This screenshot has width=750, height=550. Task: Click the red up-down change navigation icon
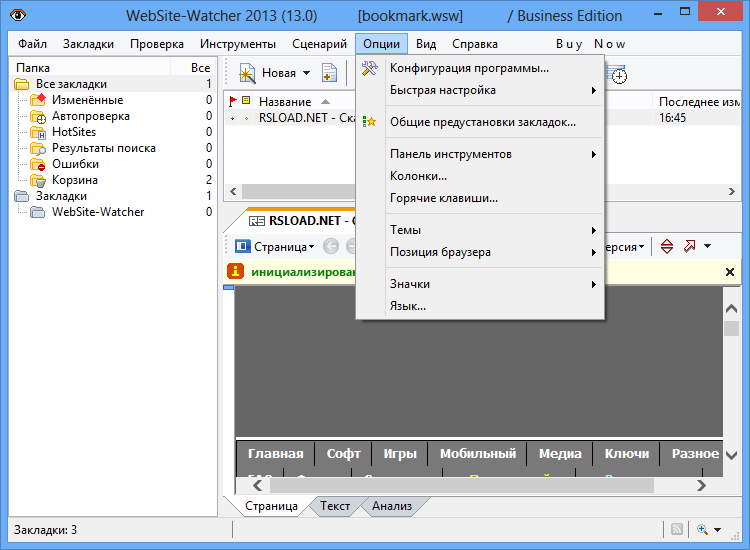pos(667,246)
